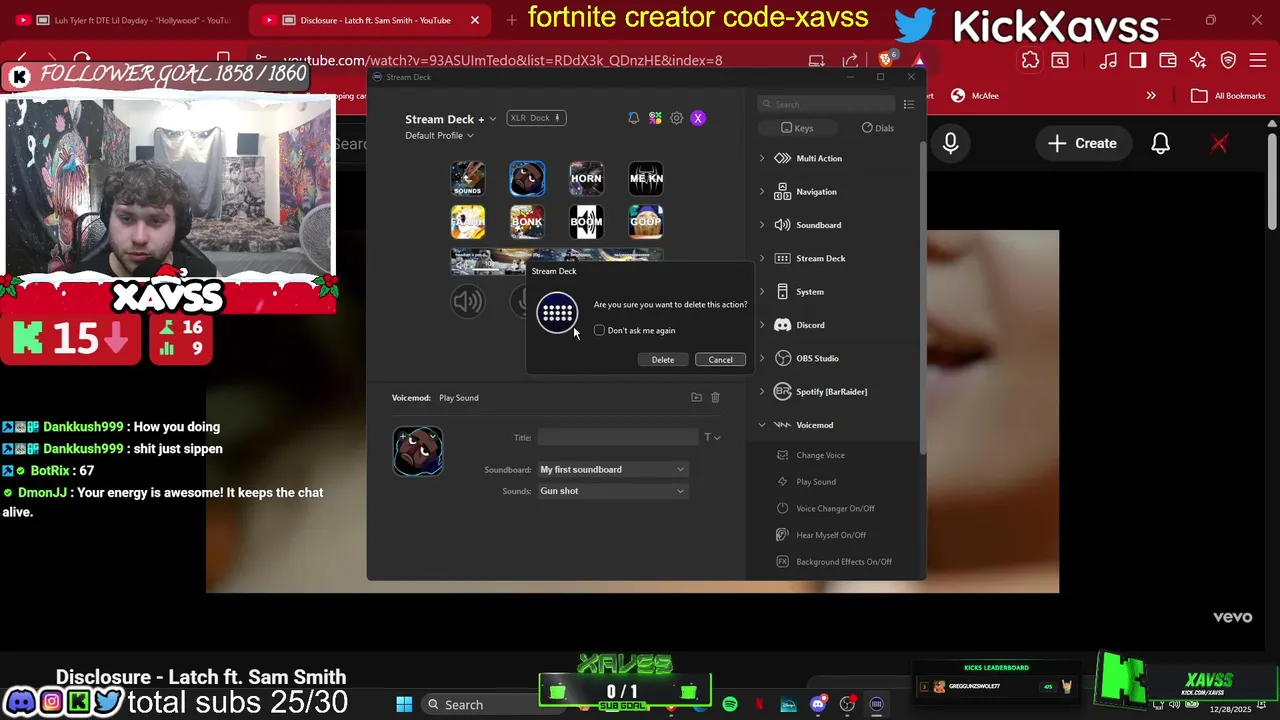Open the McAfee bookmark

coord(974,96)
